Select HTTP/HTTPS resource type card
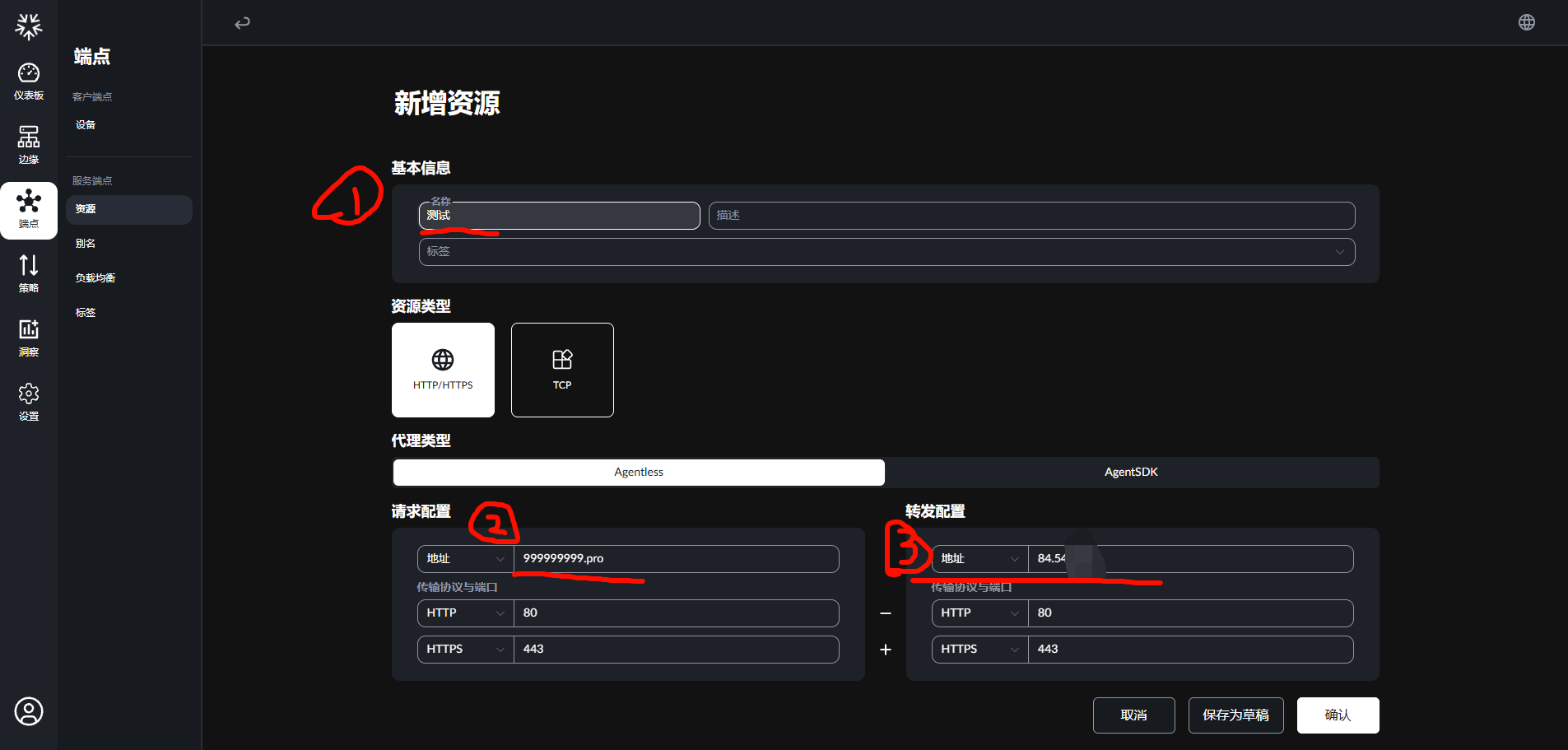 click(x=443, y=370)
